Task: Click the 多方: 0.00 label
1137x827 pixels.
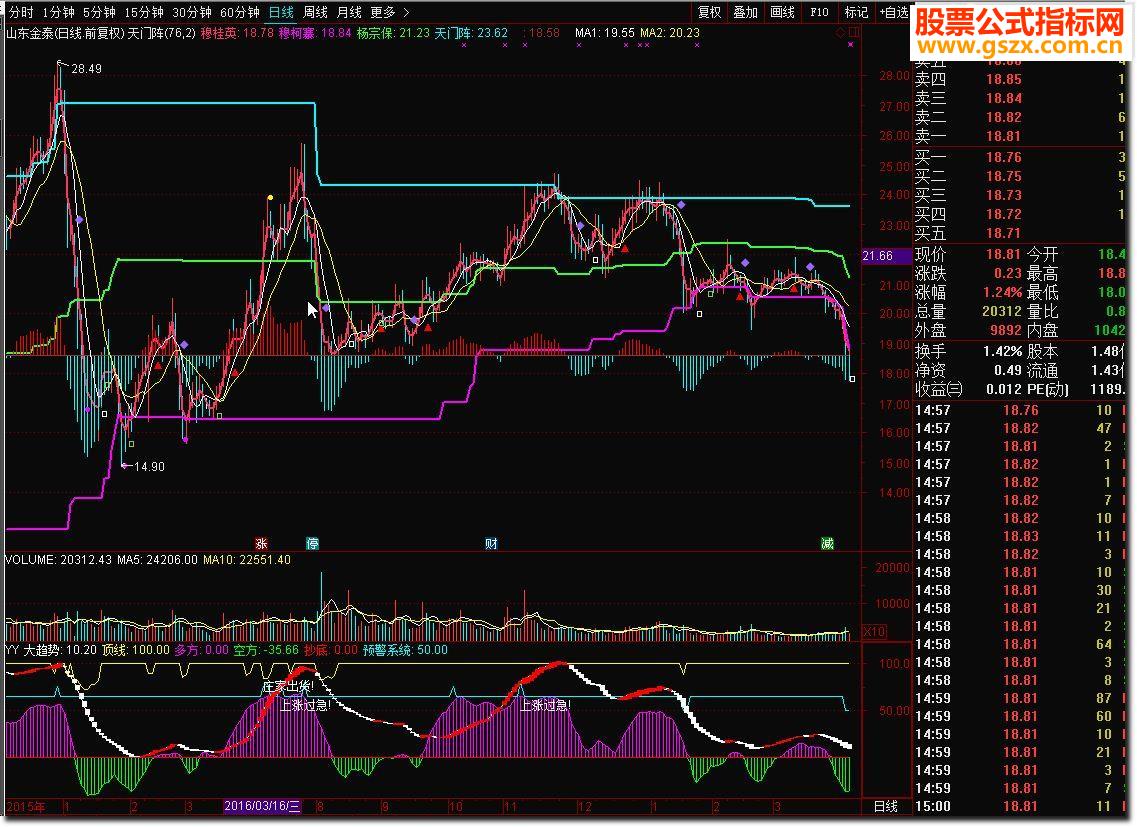Action: pos(202,650)
